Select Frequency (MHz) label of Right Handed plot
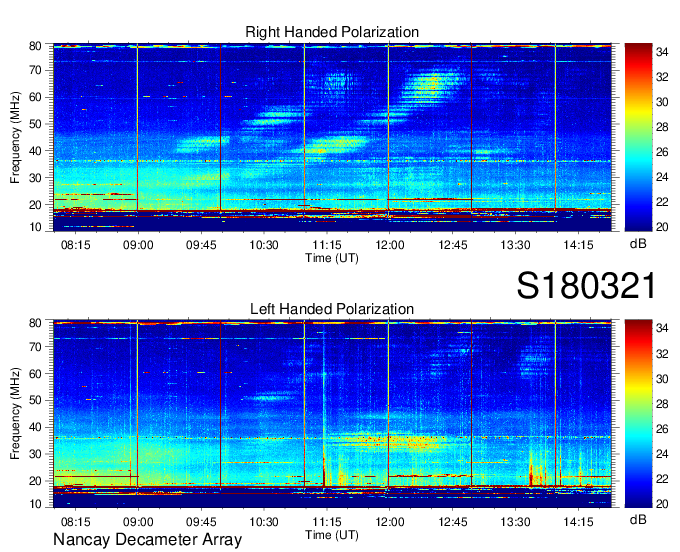Viewport: 680px width, 552px height. tap(15, 137)
